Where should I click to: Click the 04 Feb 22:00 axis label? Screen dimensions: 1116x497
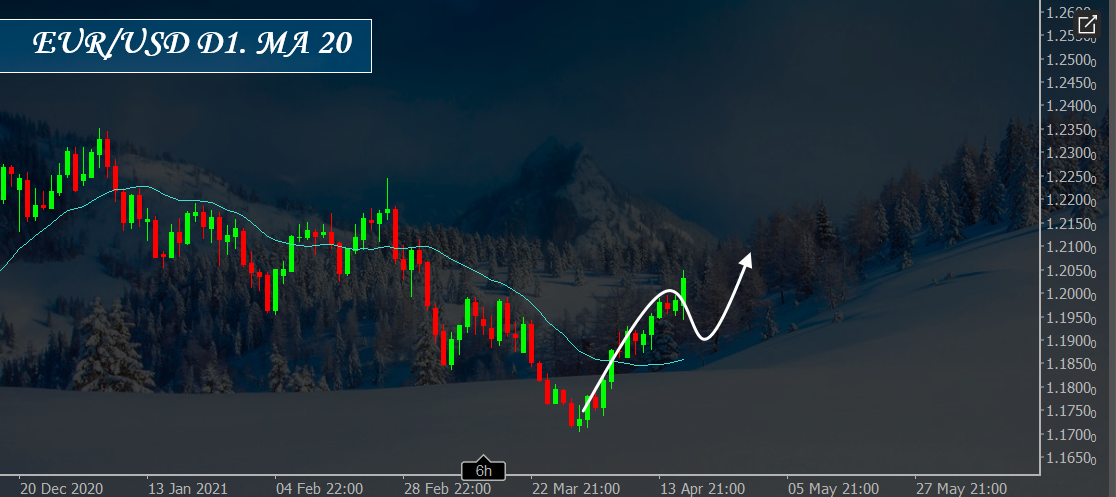coord(320,489)
